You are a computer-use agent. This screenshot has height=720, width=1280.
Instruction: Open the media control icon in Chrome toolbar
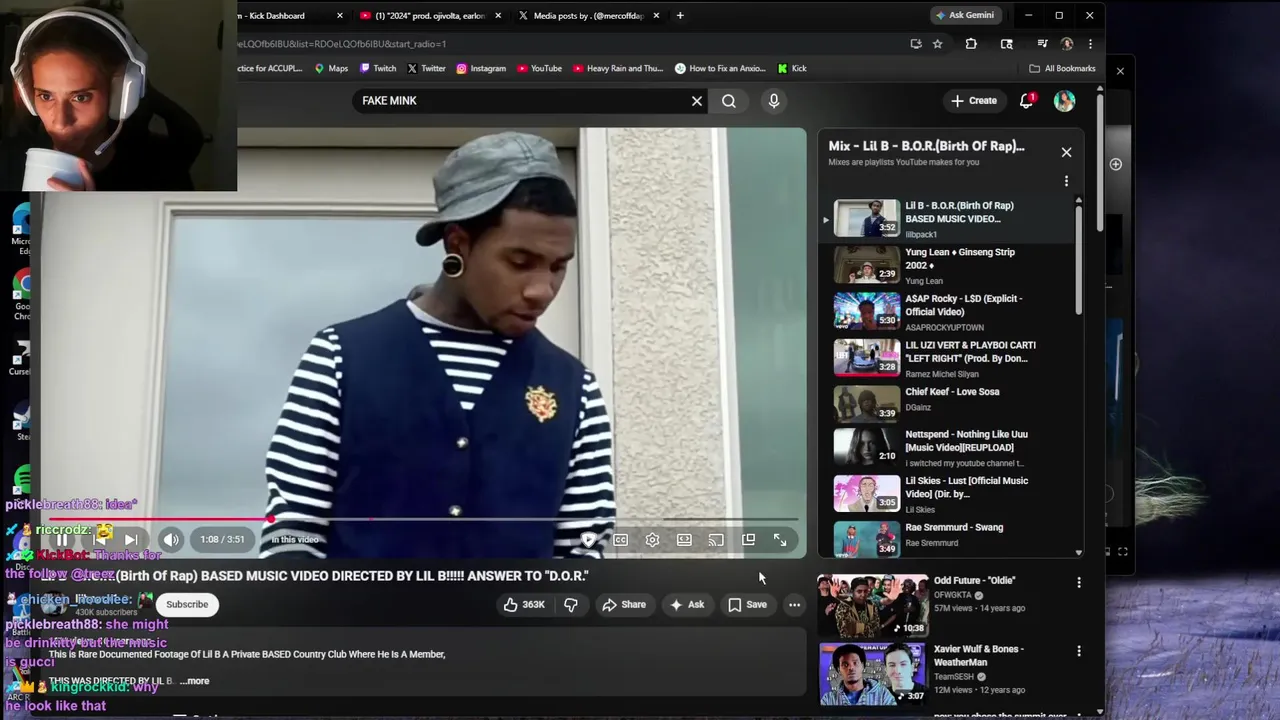coord(1042,44)
